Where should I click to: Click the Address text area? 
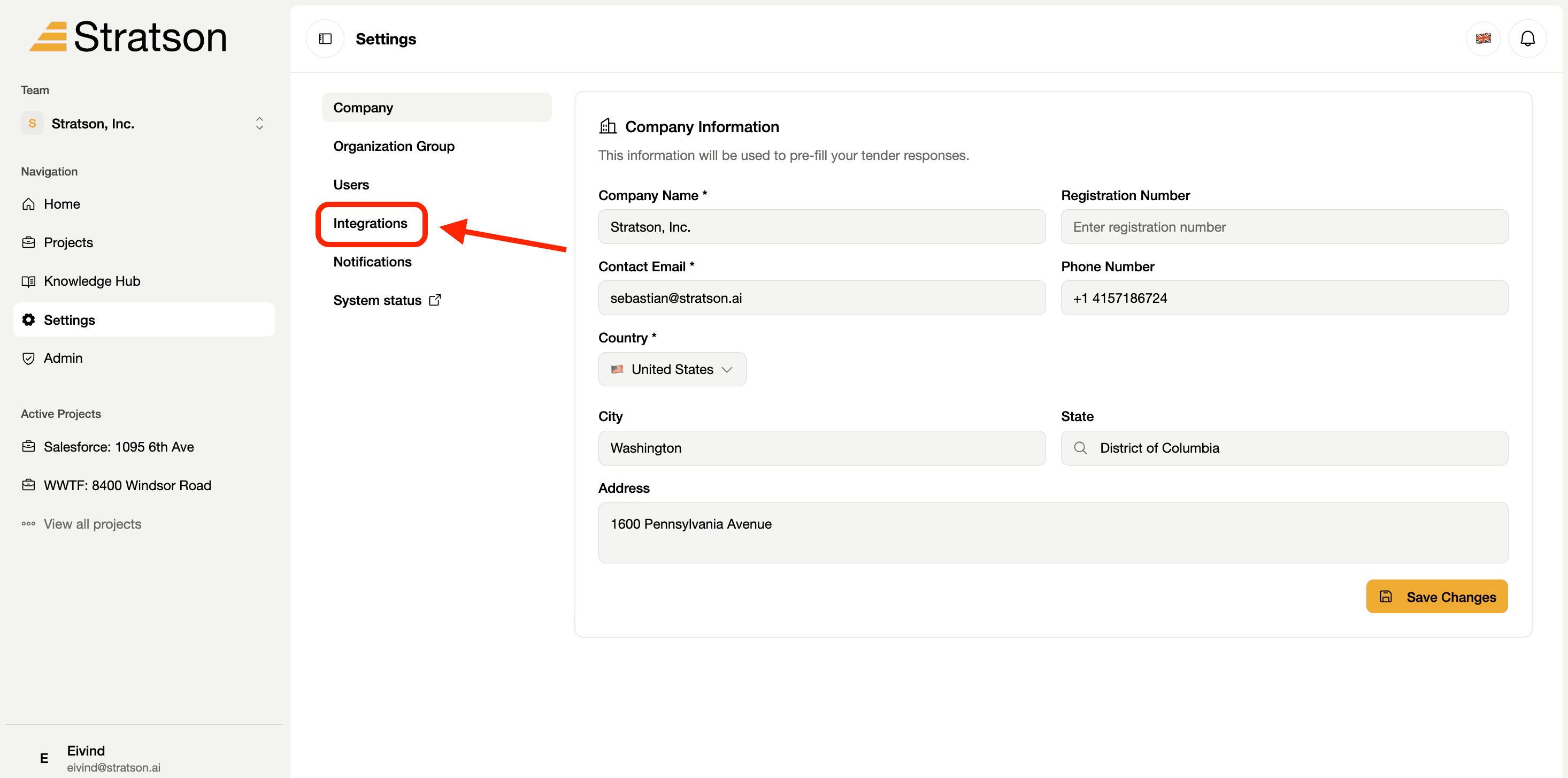pyautogui.click(x=1053, y=532)
